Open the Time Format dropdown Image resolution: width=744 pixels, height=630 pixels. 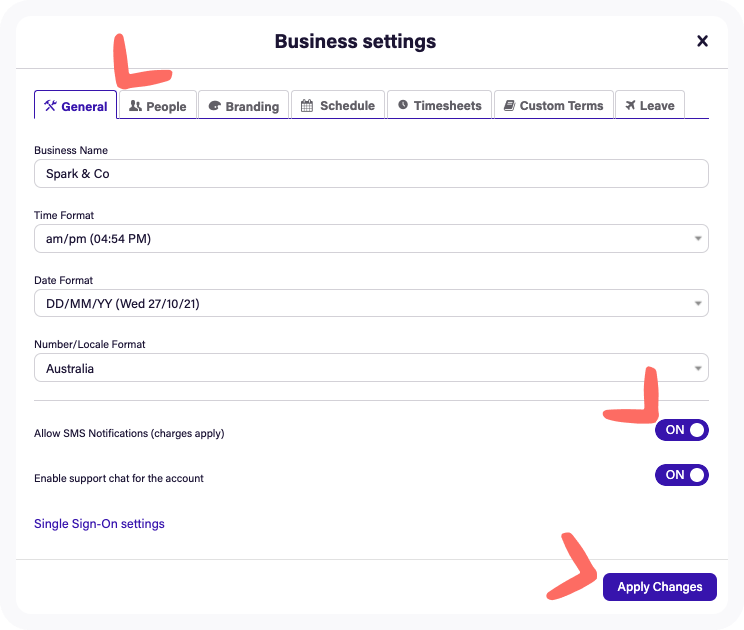click(371, 239)
